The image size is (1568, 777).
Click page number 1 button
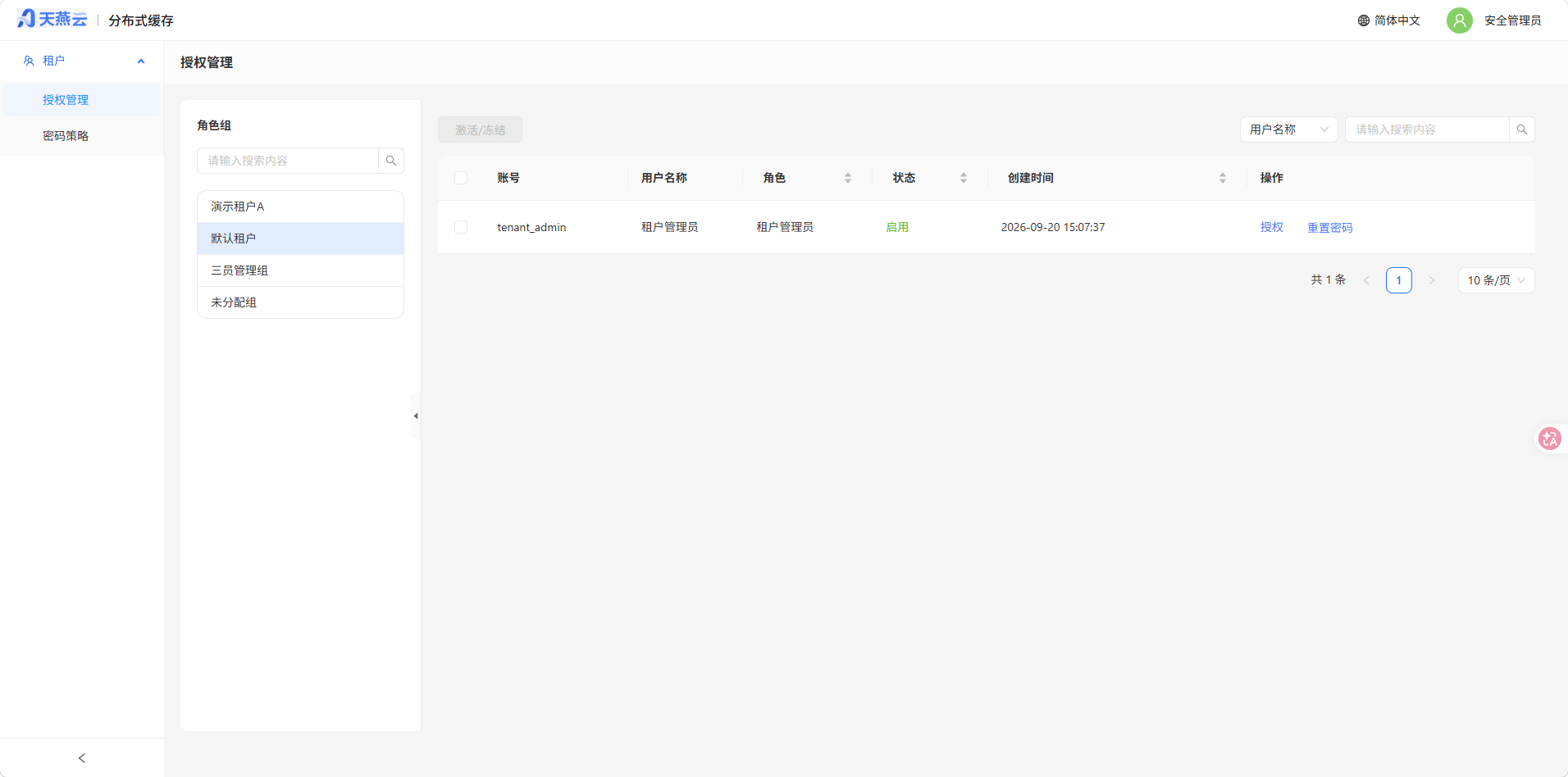click(x=1399, y=280)
